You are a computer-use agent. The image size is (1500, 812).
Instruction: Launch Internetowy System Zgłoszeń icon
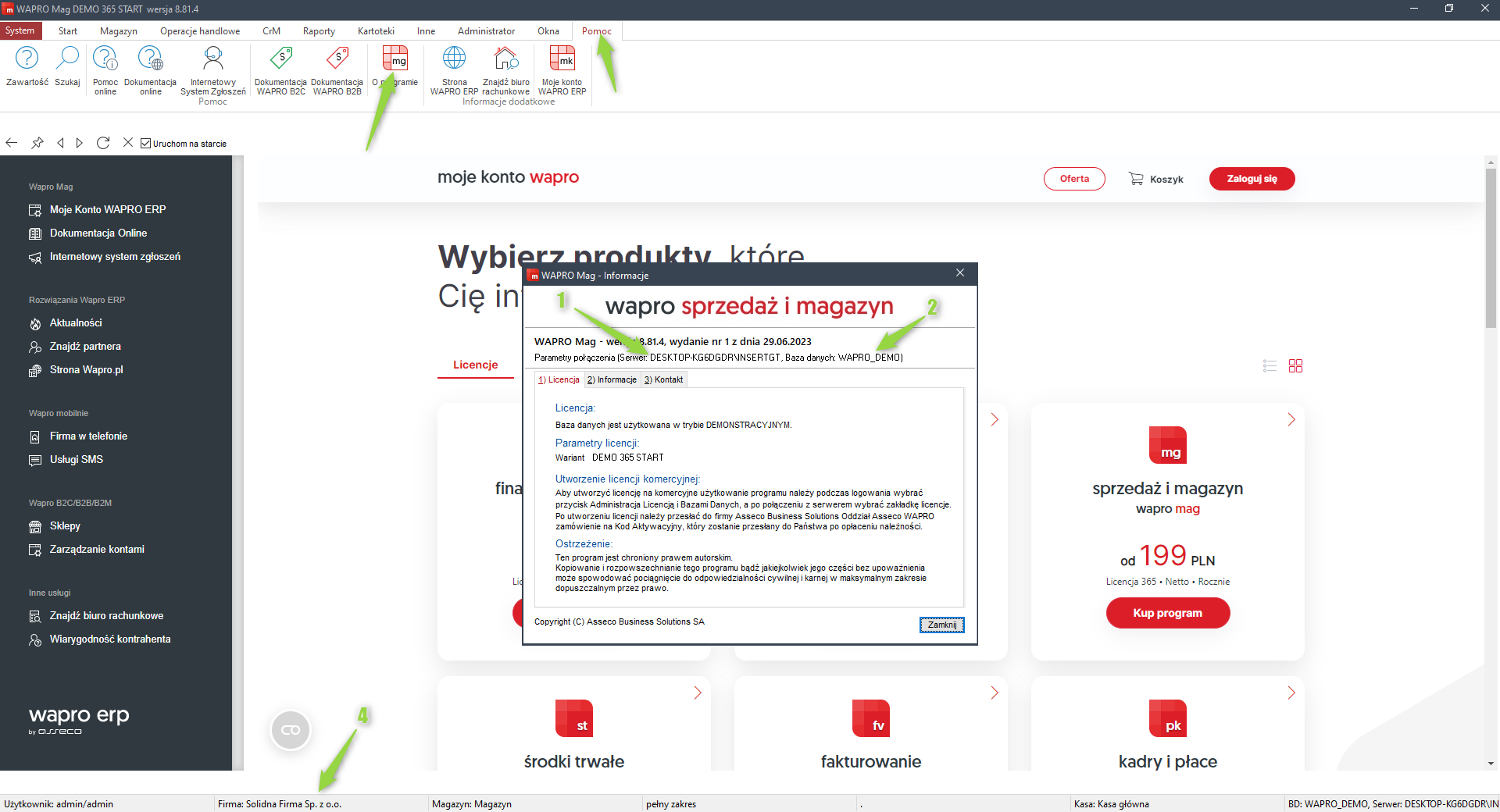[x=212, y=58]
